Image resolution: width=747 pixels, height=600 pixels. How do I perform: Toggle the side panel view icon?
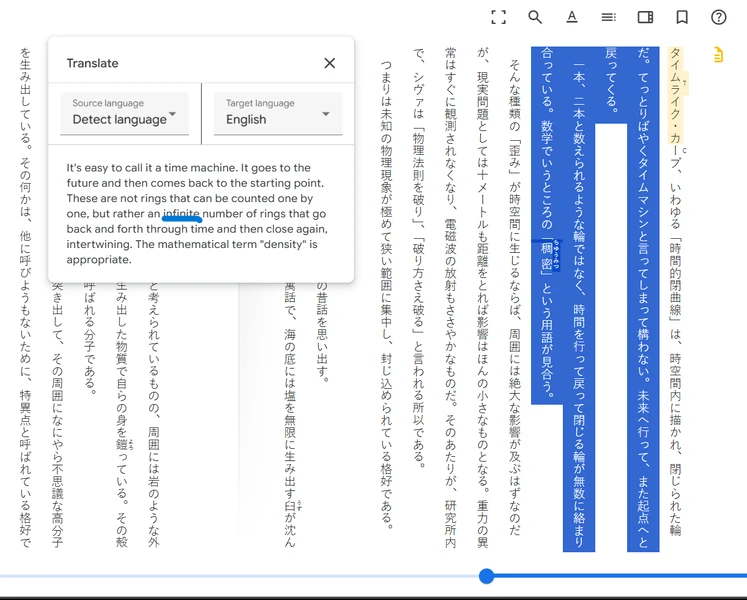[x=646, y=18]
